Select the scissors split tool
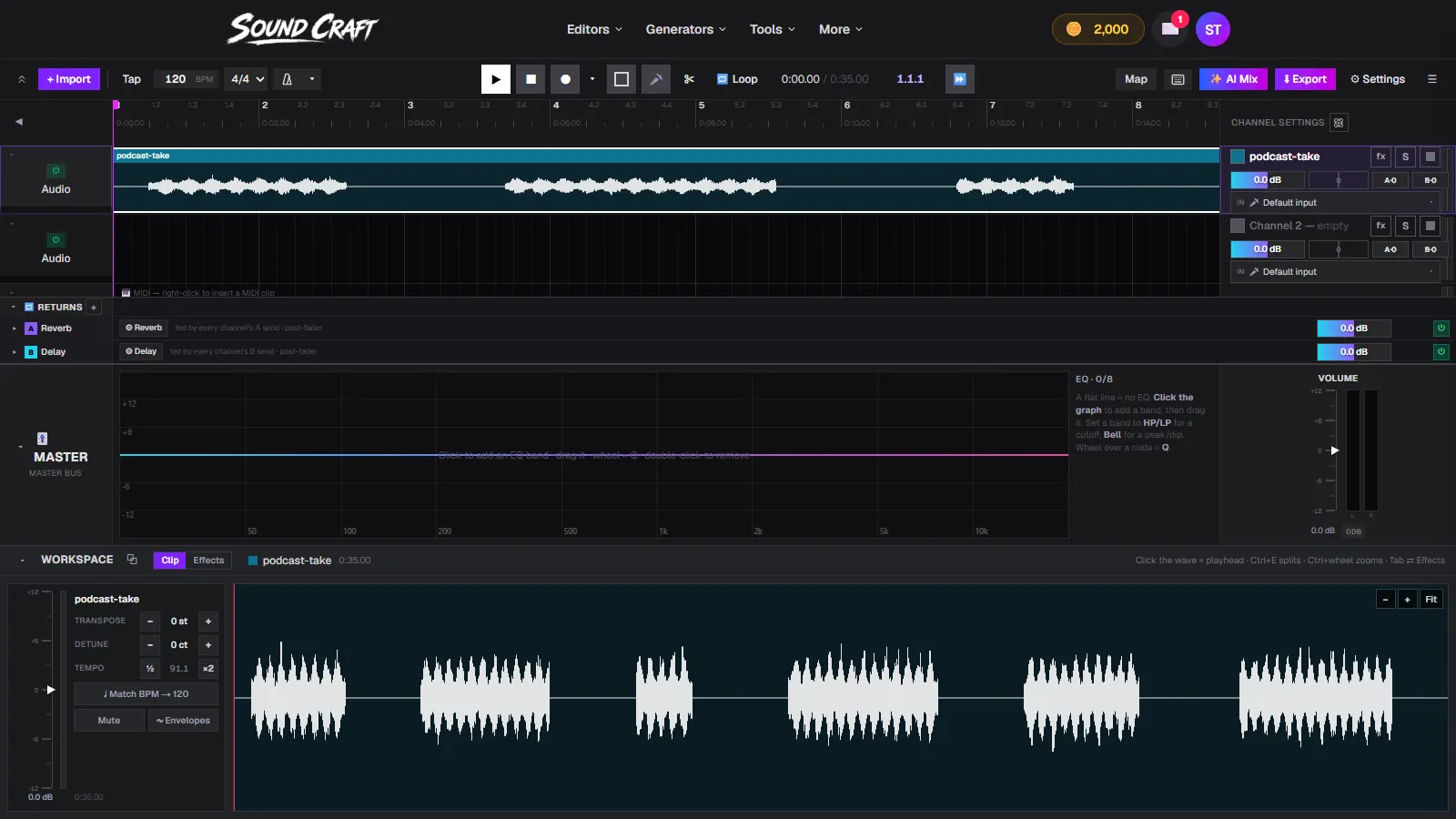 [x=690, y=79]
